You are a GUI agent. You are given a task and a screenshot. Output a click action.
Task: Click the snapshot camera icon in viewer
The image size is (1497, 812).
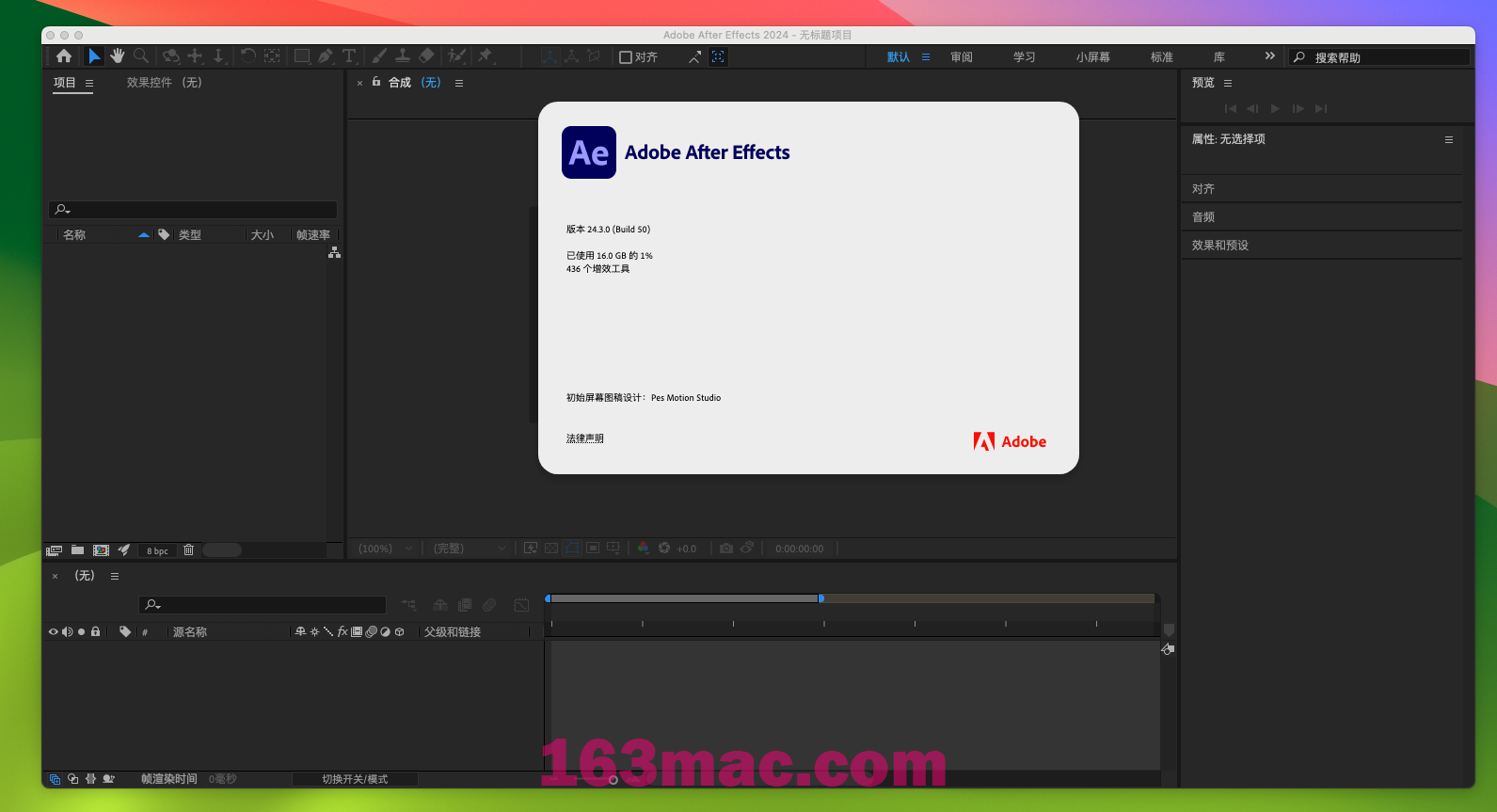[726, 549]
